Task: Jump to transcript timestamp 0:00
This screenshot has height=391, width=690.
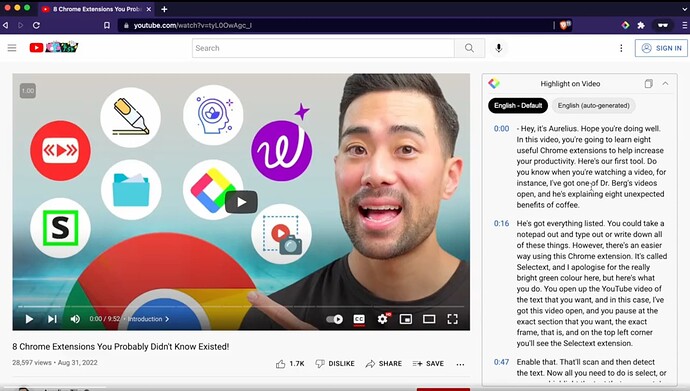Action: (x=501, y=129)
